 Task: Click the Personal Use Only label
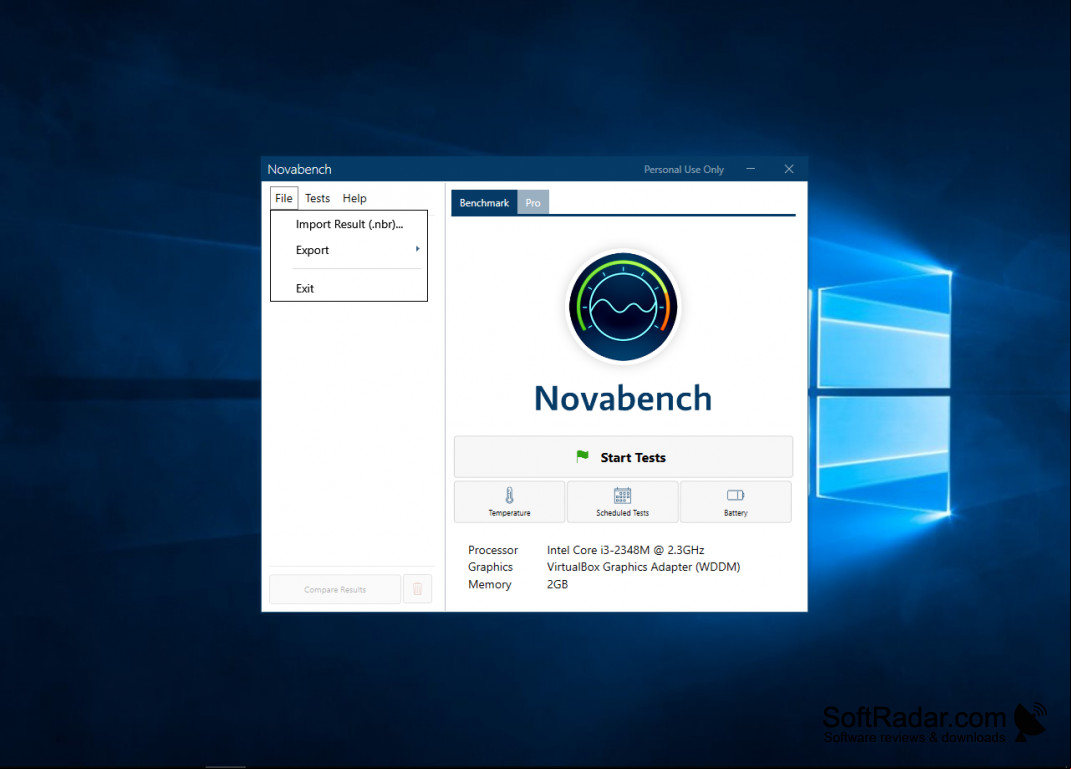pos(684,169)
